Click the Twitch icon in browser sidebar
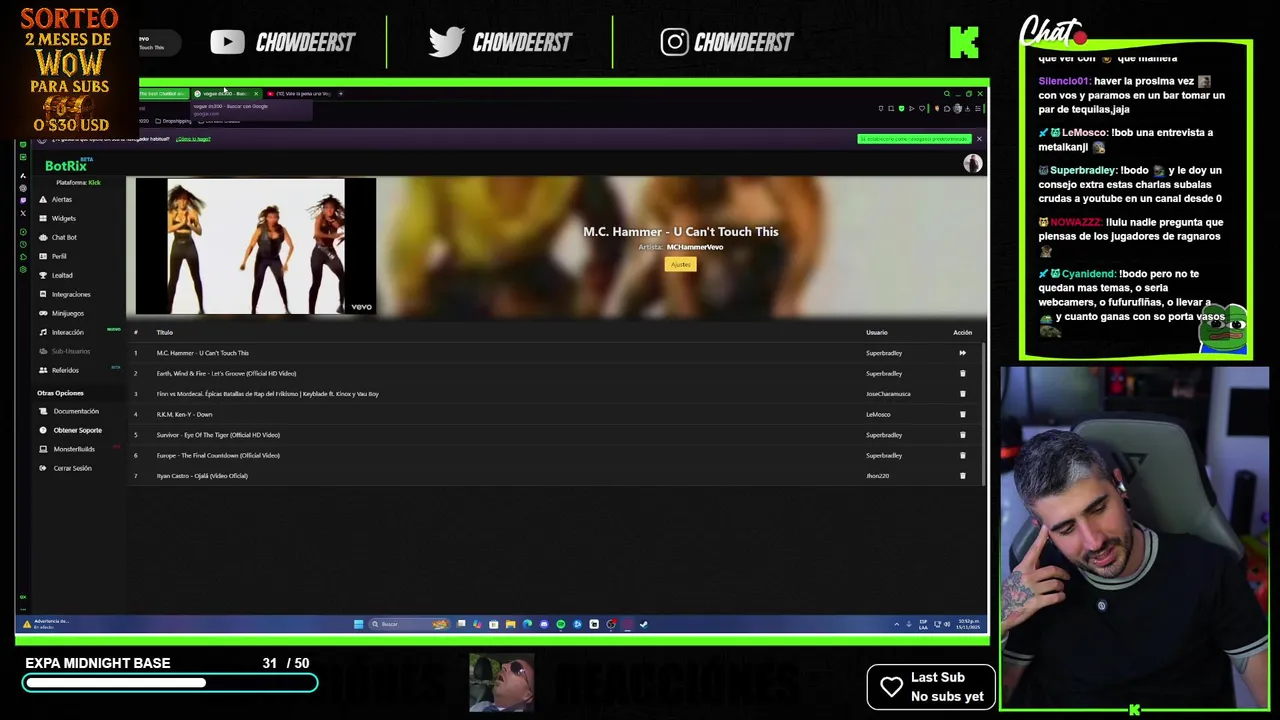Viewport: 1280px width, 720px height. point(23,200)
